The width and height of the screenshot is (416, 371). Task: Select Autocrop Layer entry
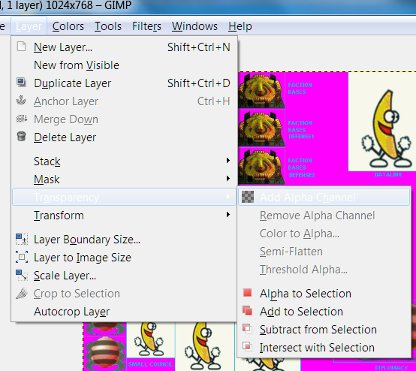pyautogui.click(x=72, y=312)
